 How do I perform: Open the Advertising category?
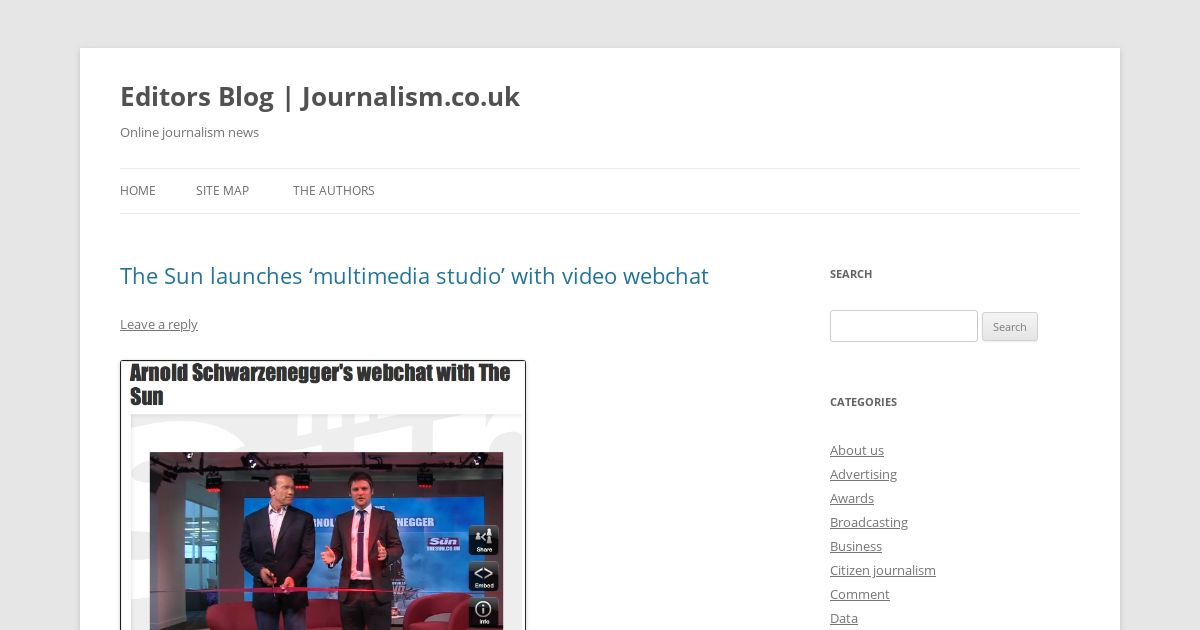863,474
